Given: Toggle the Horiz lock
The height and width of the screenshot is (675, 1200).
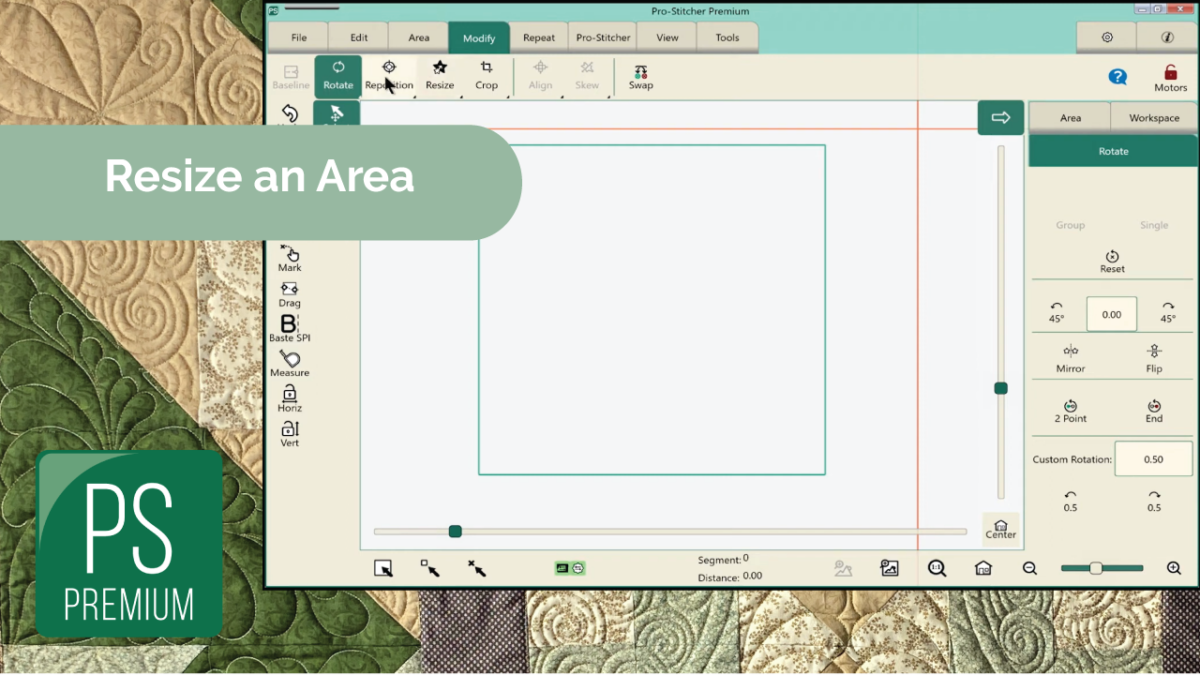Looking at the screenshot, I should pyautogui.click(x=289, y=397).
